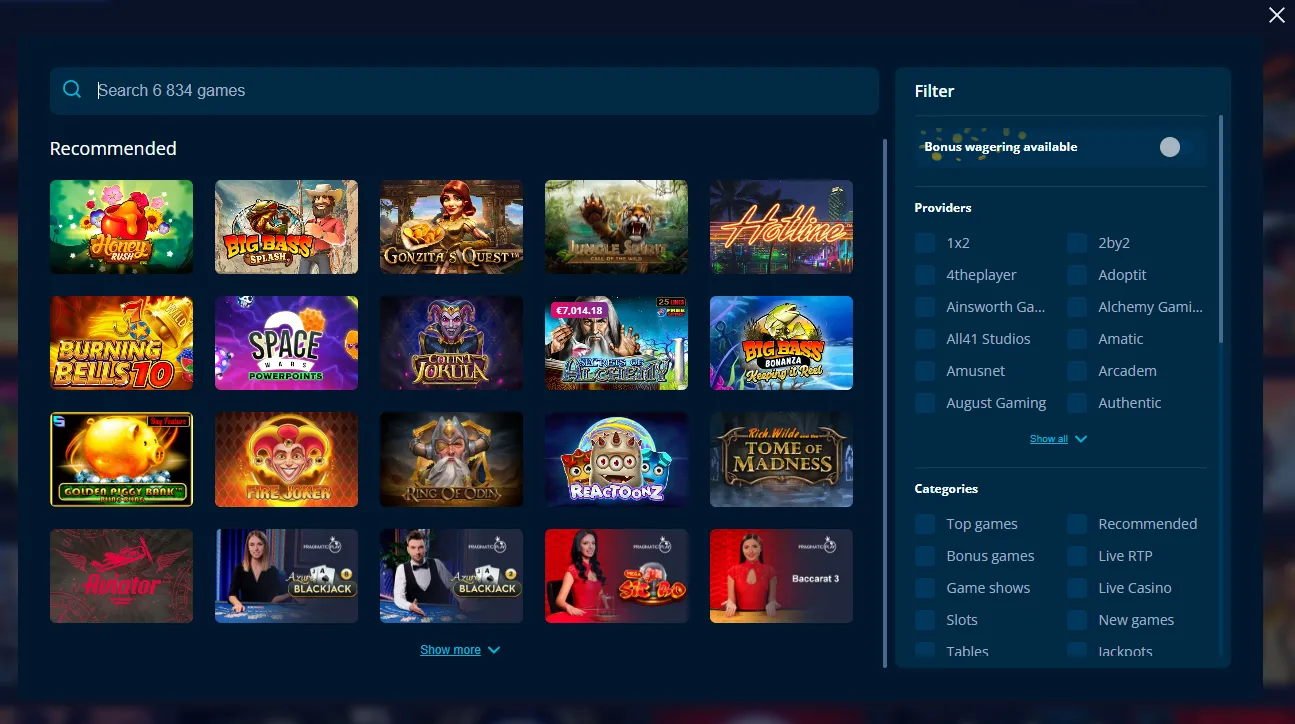
Task: Launch the Hotline game tile
Action: point(781,227)
